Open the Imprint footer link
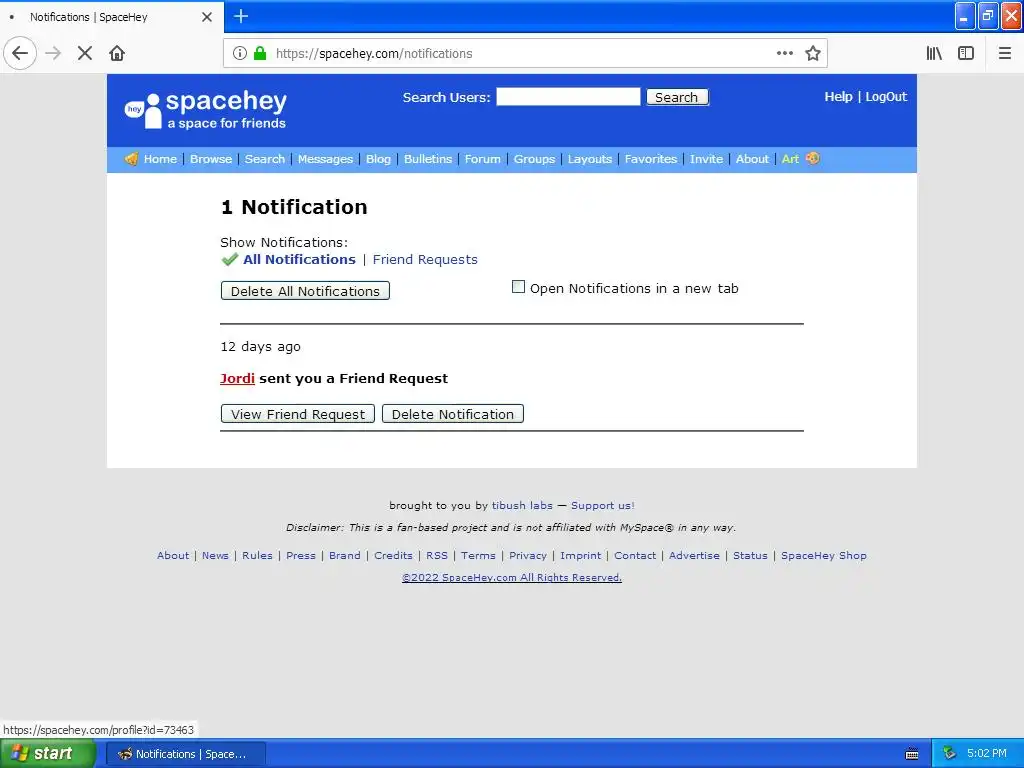1024x768 pixels. [x=581, y=556]
